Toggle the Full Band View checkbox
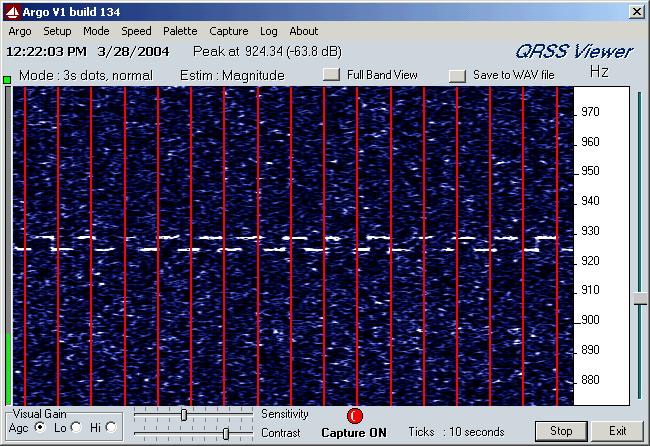The height and width of the screenshot is (446, 650). click(x=332, y=75)
